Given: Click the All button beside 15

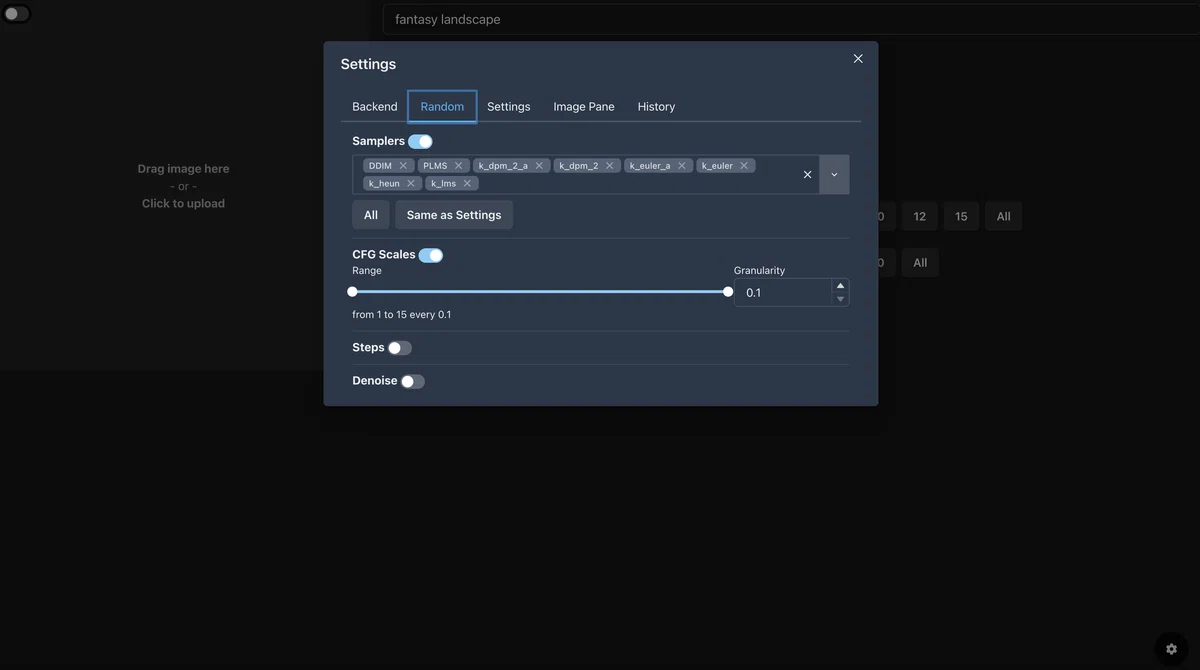Looking at the screenshot, I should [1004, 216].
